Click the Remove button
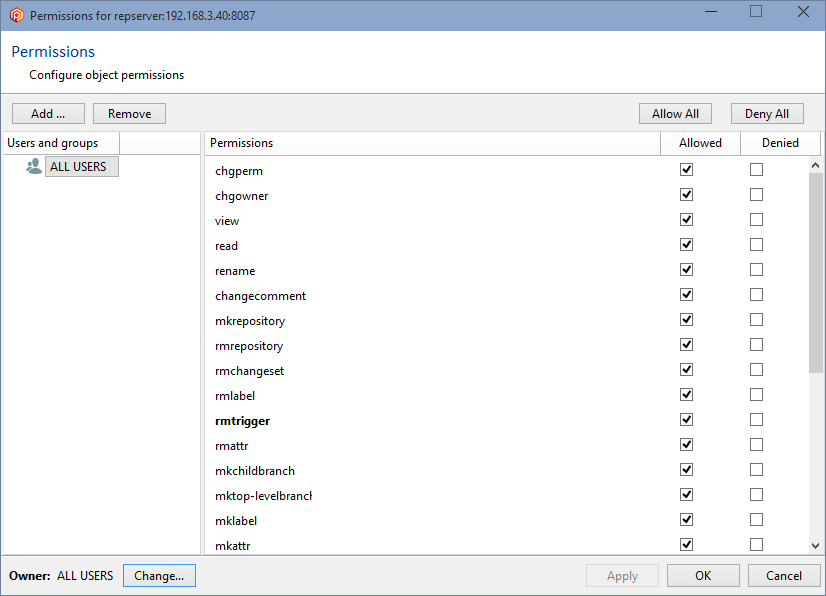Screen dimensions: 826x596 tap(130, 114)
